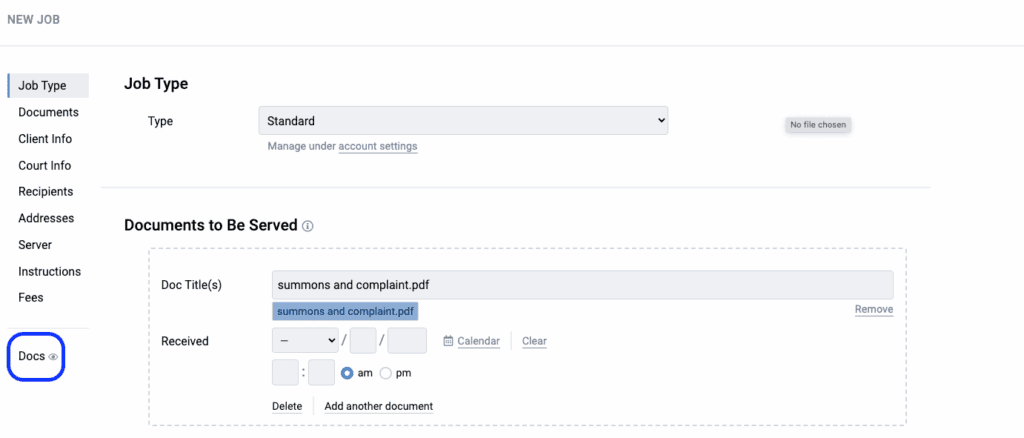Image resolution: width=1024 pixels, height=438 pixels.
Task: Click Add another document
Action: tap(378, 406)
